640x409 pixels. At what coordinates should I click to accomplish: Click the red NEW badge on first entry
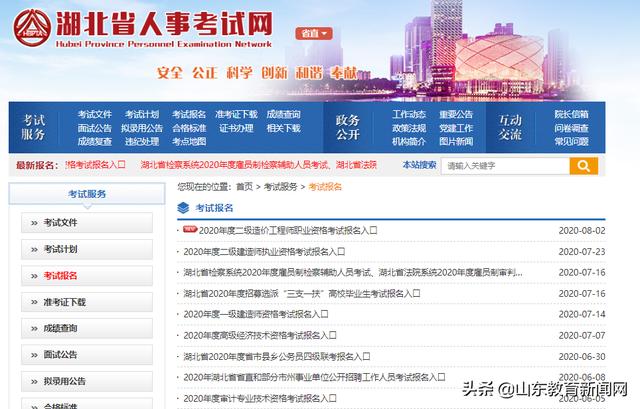tap(190, 229)
